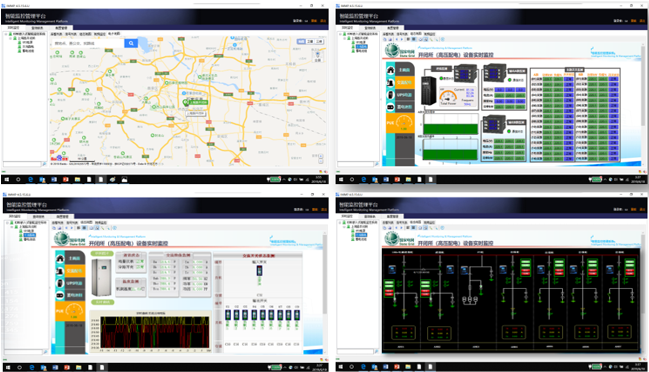Collapse the second-level tree node in the top-right window
Screen dimensions: 649x372
[344, 38]
